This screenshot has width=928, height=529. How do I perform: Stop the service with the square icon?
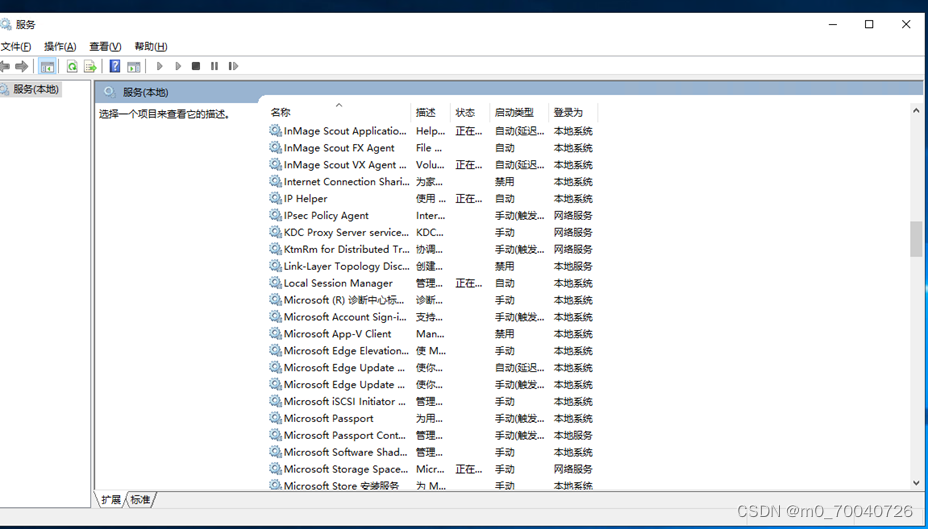tap(196, 66)
